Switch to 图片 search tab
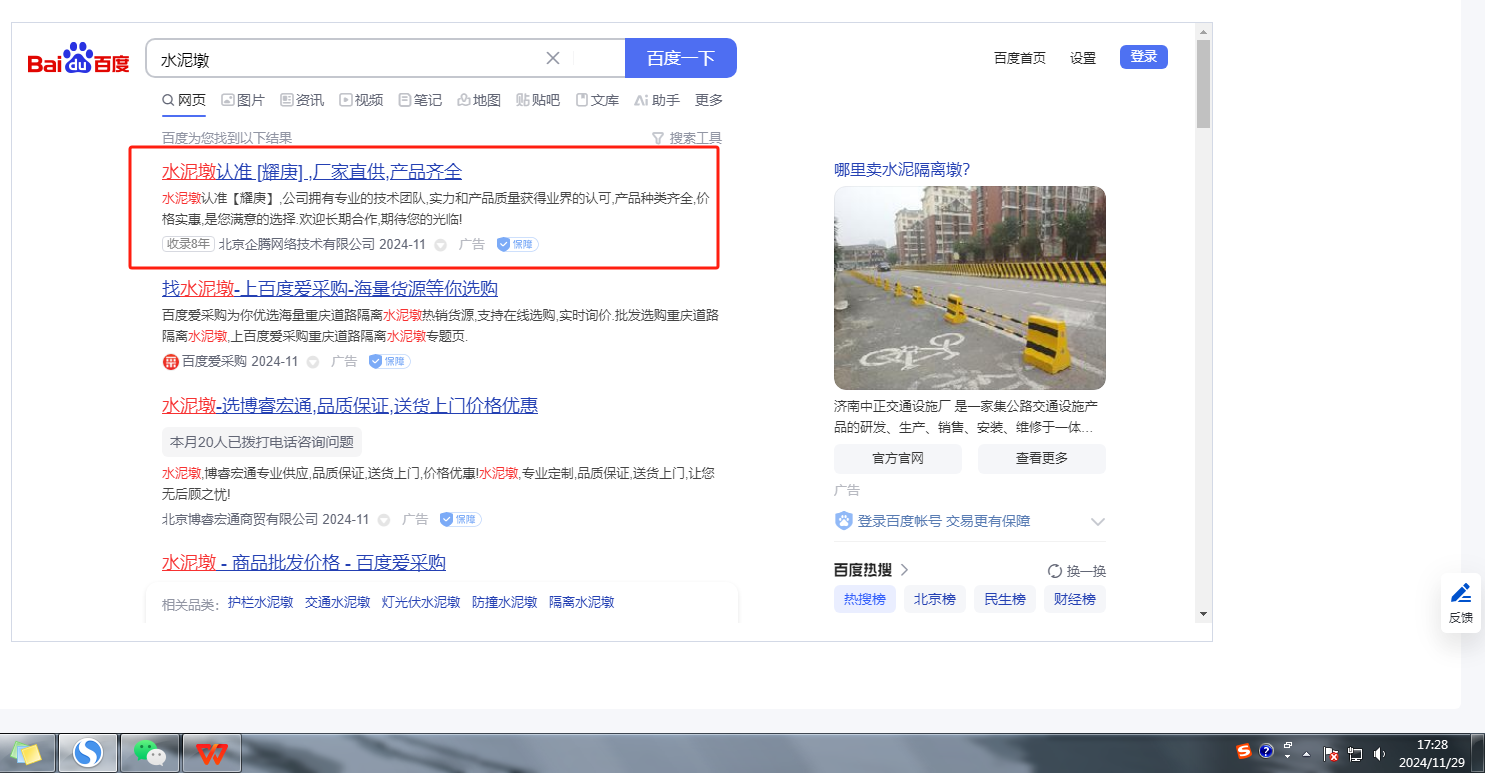The height and width of the screenshot is (773, 1485). tap(243, 100)
